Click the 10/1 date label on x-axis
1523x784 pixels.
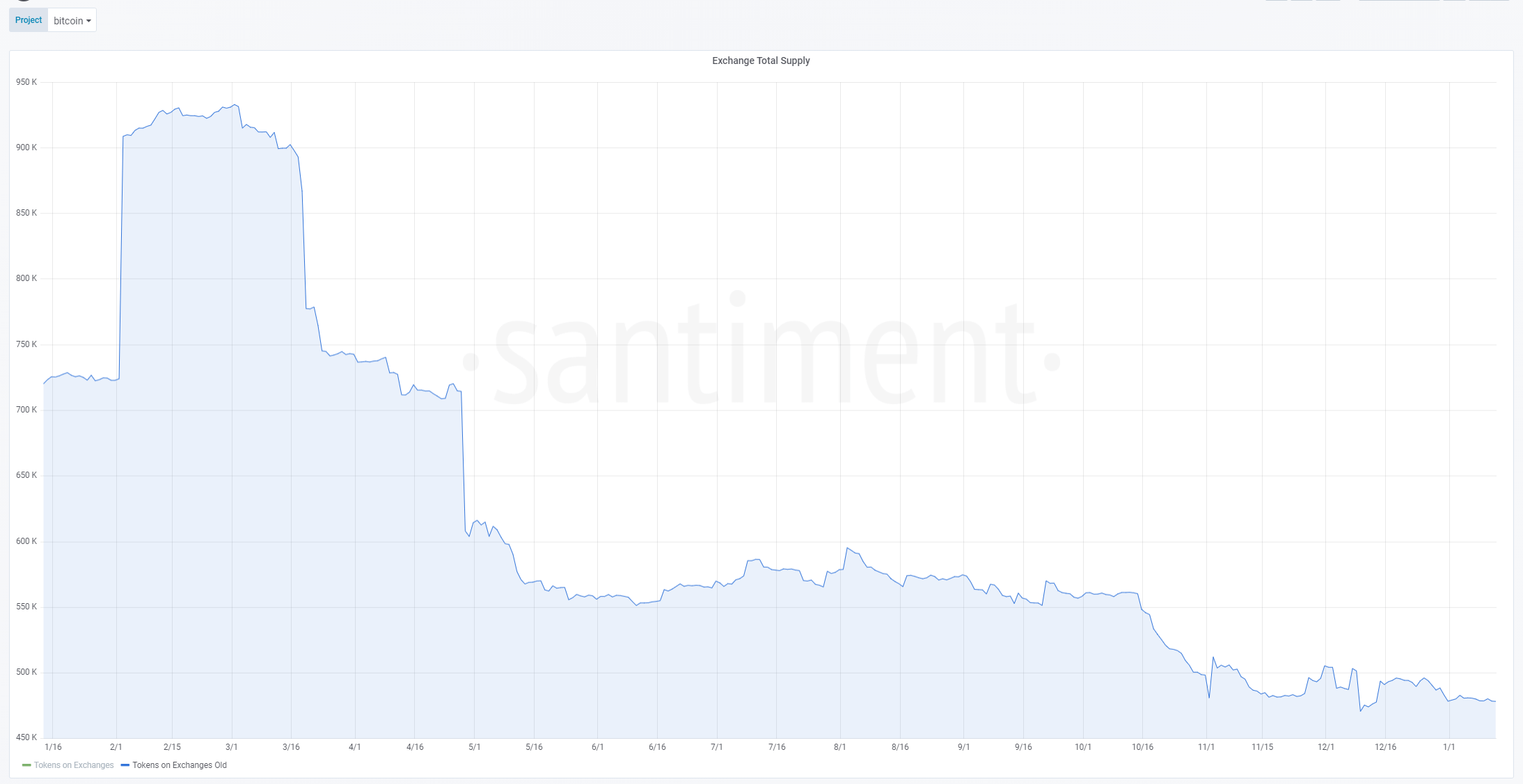coord(1083,747)
